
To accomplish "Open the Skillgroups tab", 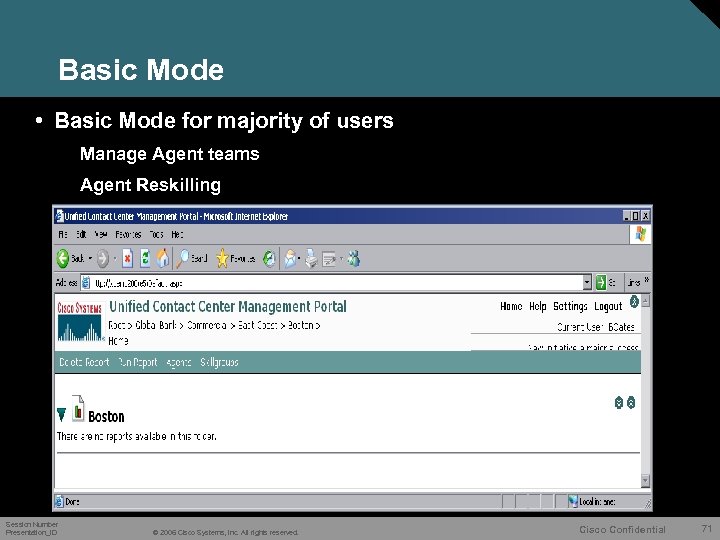I will pyautogui.click(x=219, y=362).
